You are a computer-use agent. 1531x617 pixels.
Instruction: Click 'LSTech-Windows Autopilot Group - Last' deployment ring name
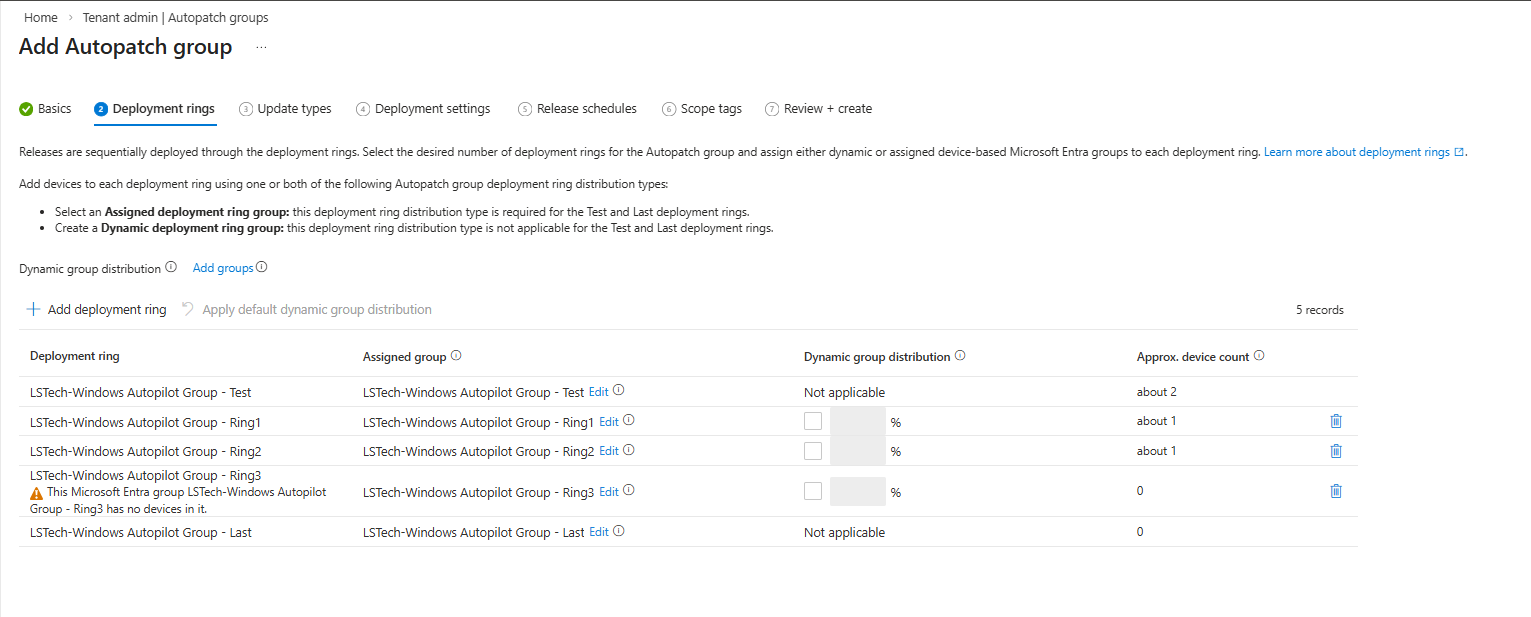tap(141, 533)
